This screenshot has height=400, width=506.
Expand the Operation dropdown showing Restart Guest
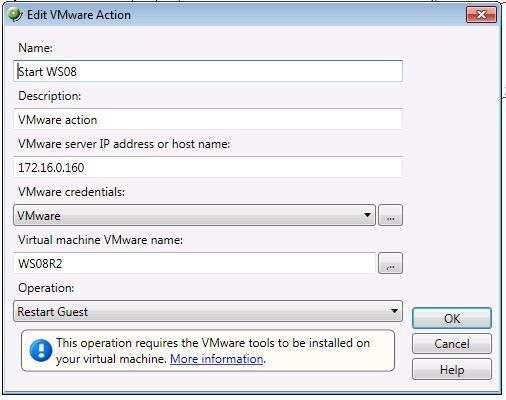208,311
